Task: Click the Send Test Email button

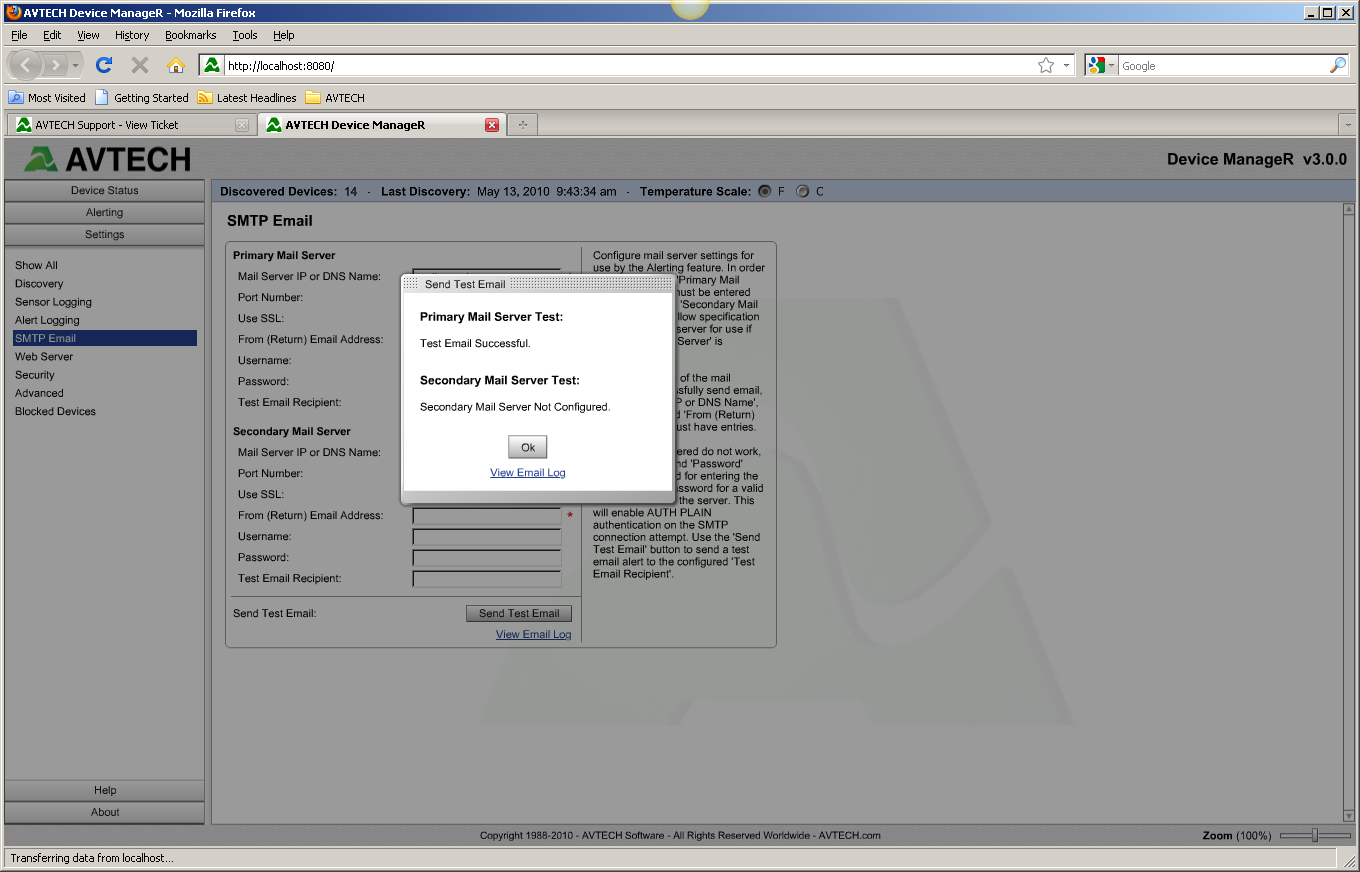Action: point(519,613)
